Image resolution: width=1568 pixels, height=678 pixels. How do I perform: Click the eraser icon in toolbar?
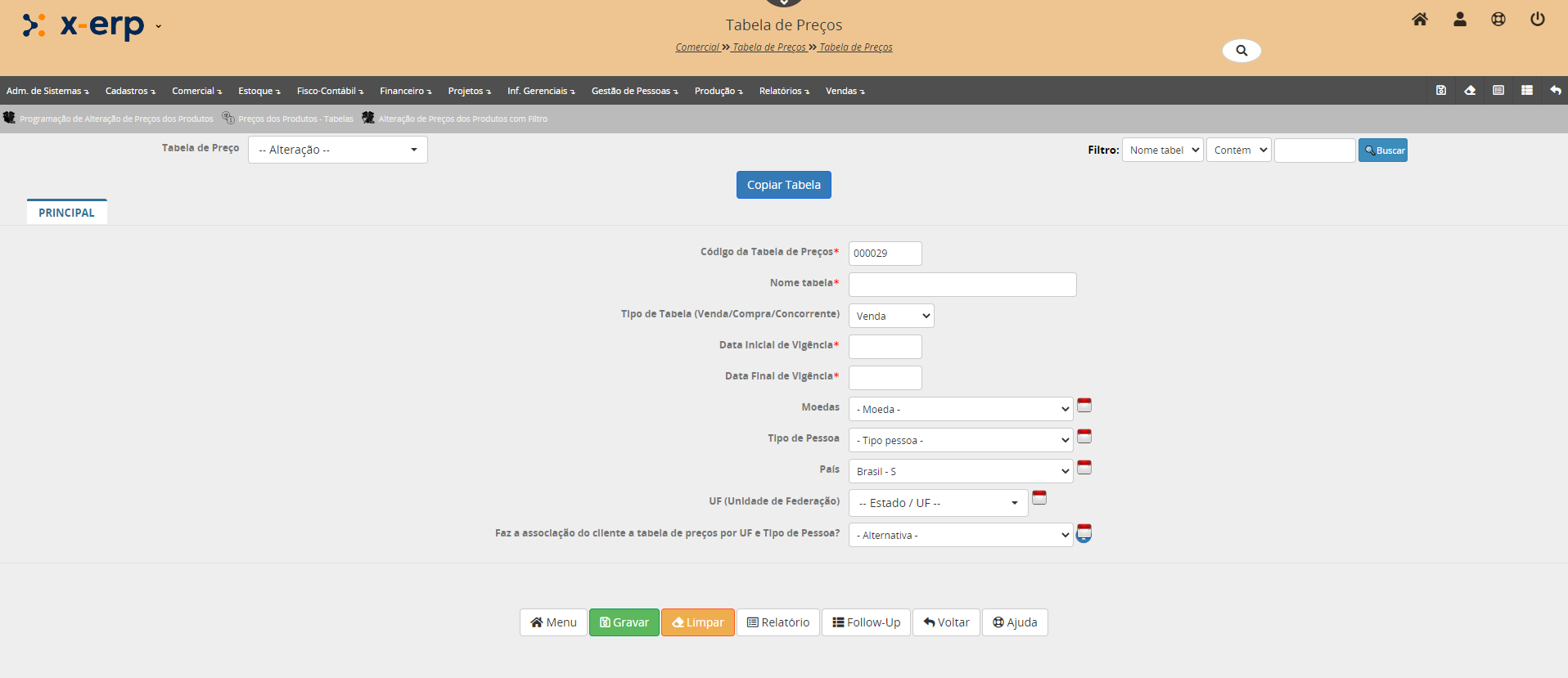tap(1470, 91)
